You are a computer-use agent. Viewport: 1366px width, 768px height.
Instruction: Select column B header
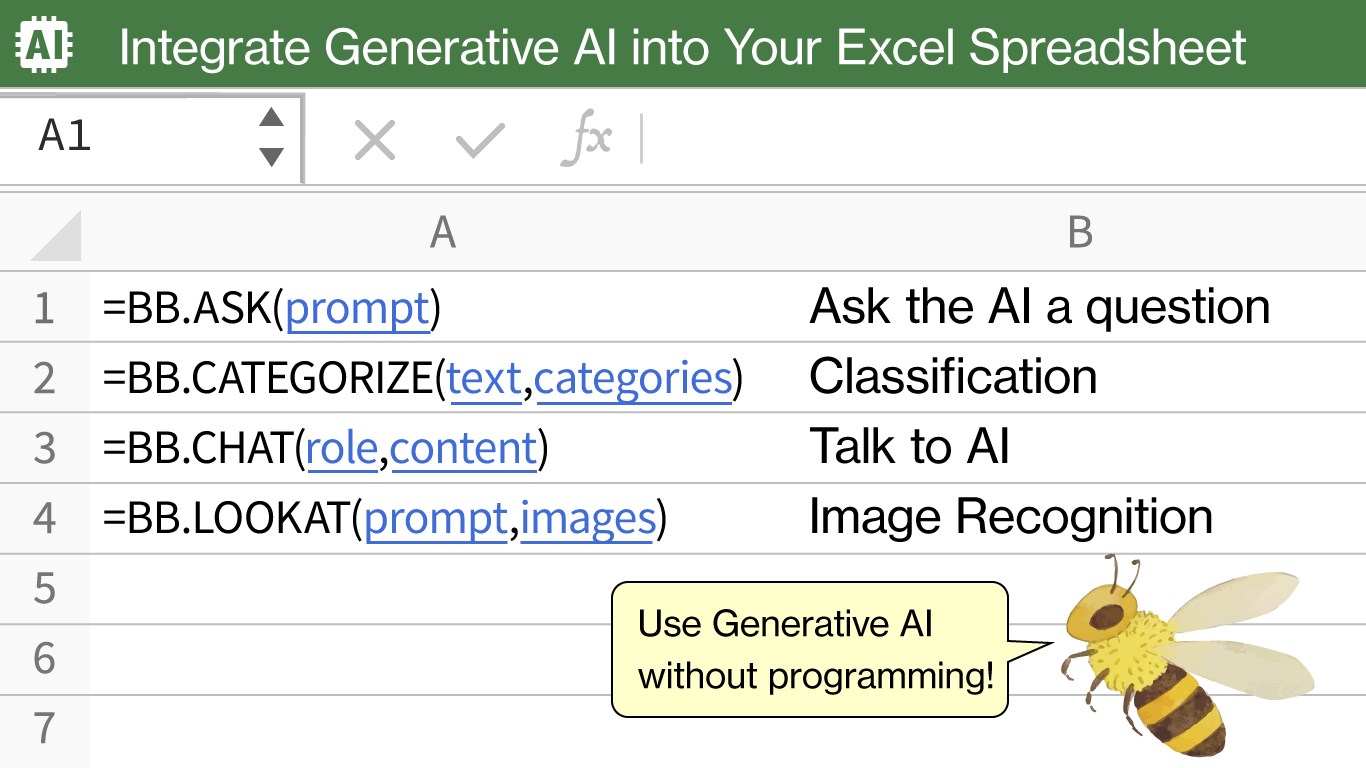click(1080, 233)
